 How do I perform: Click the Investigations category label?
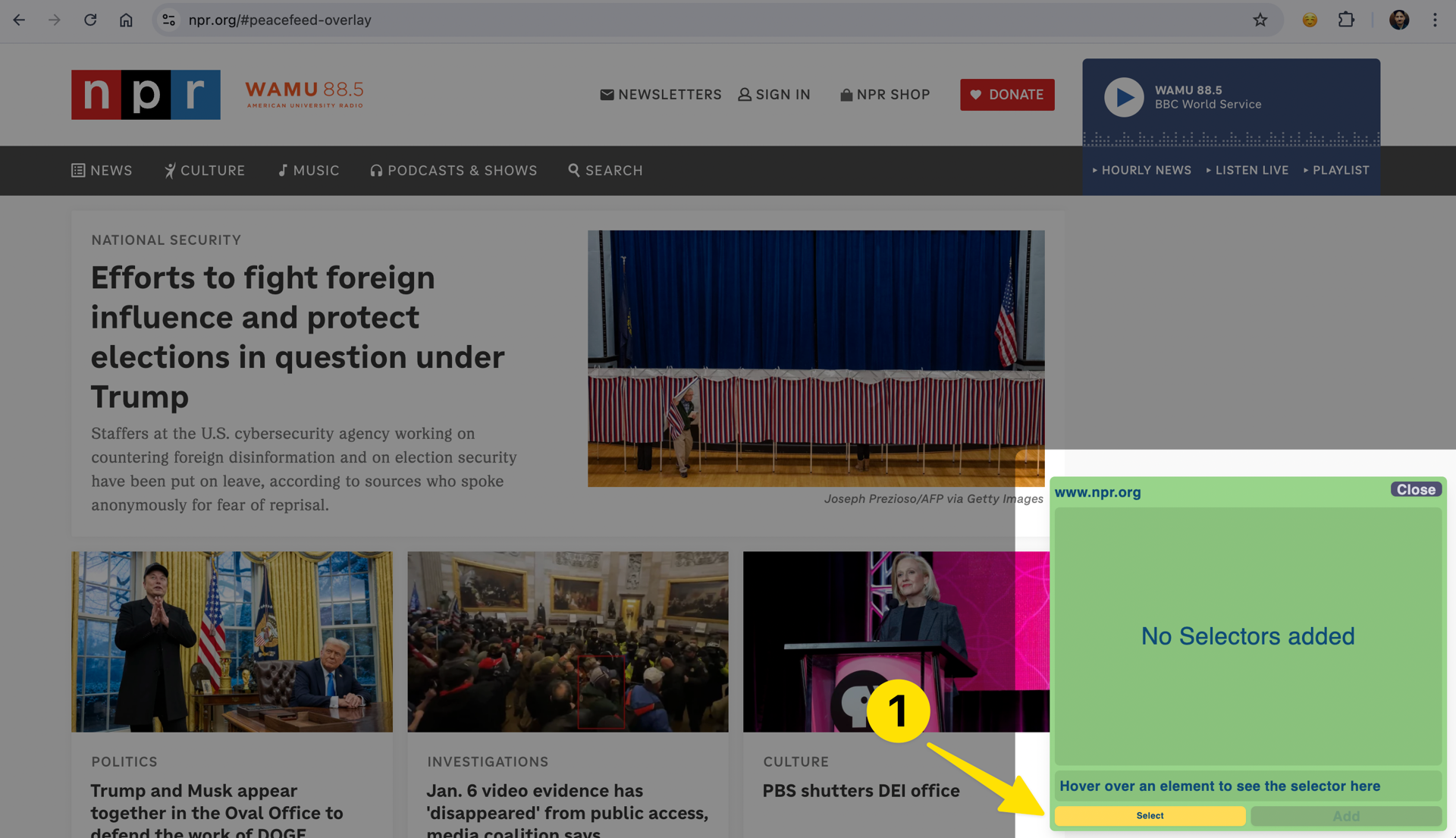pos(488,762)
